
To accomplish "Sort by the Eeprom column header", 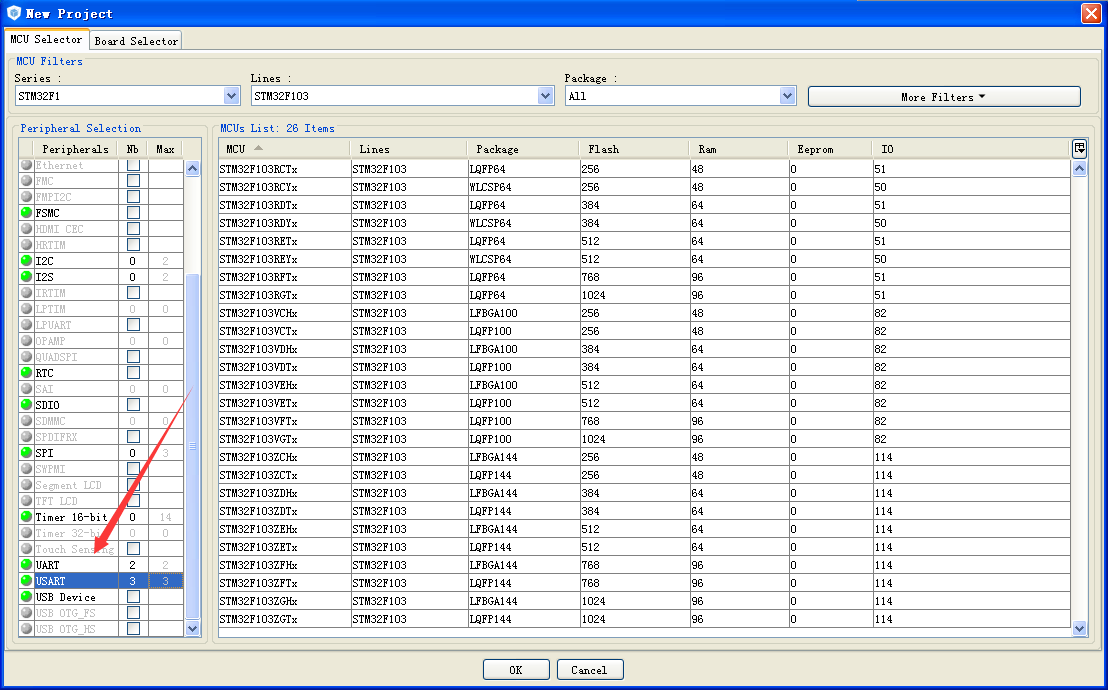I will coord(830,149).
